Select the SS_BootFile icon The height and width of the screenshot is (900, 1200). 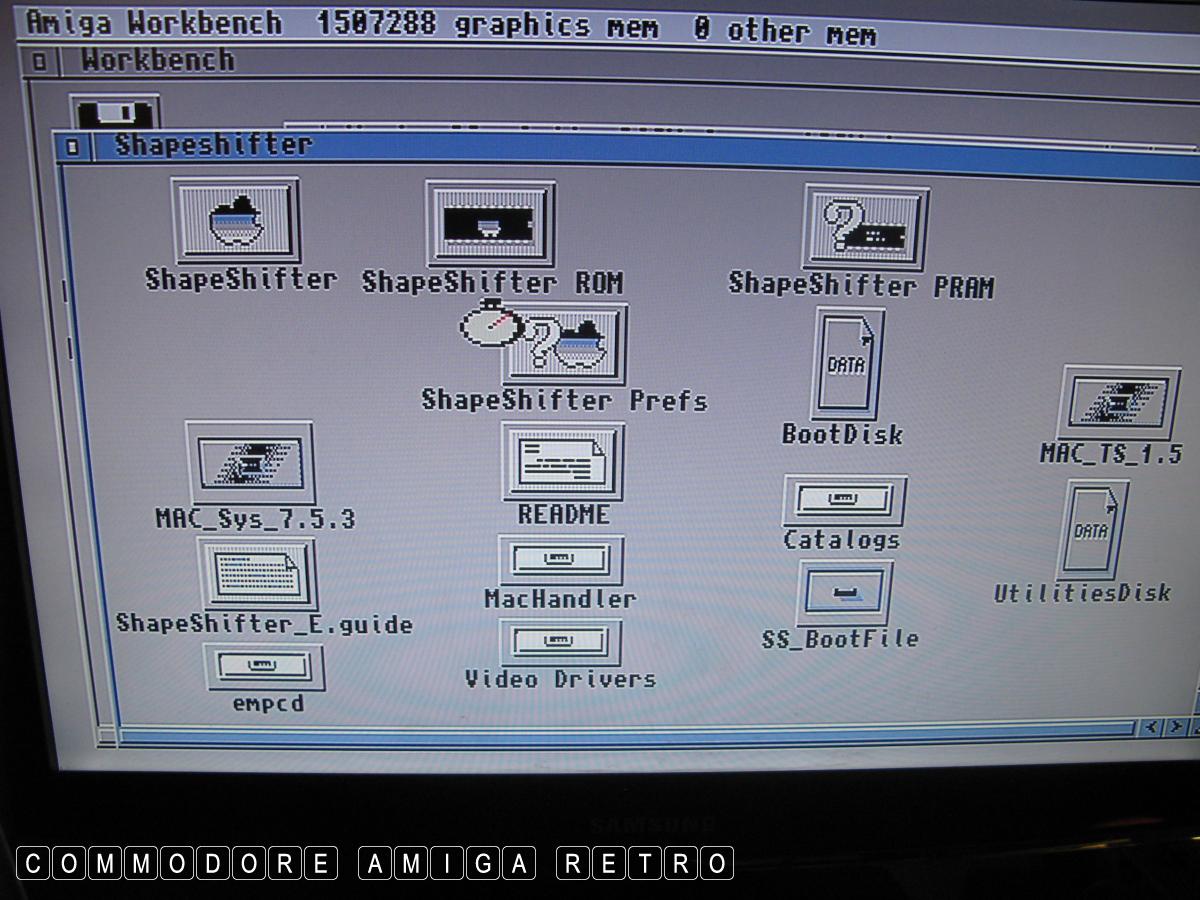click(x=844, y=593)
